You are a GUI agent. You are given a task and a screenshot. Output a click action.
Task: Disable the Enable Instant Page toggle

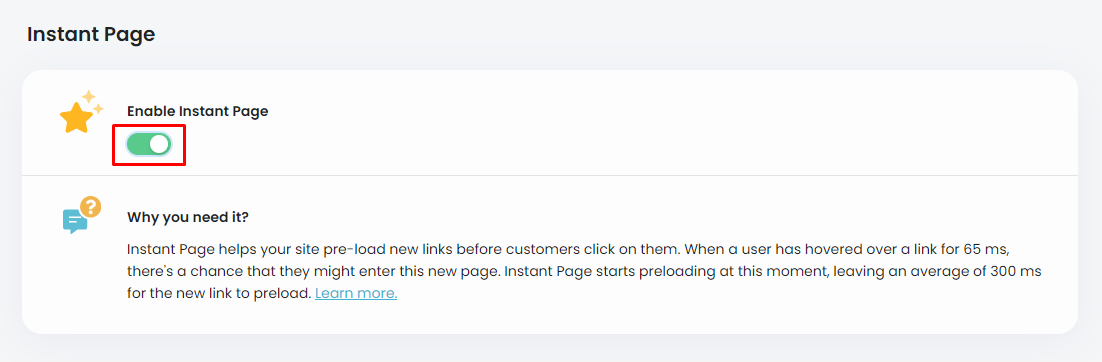coord(149,144)
